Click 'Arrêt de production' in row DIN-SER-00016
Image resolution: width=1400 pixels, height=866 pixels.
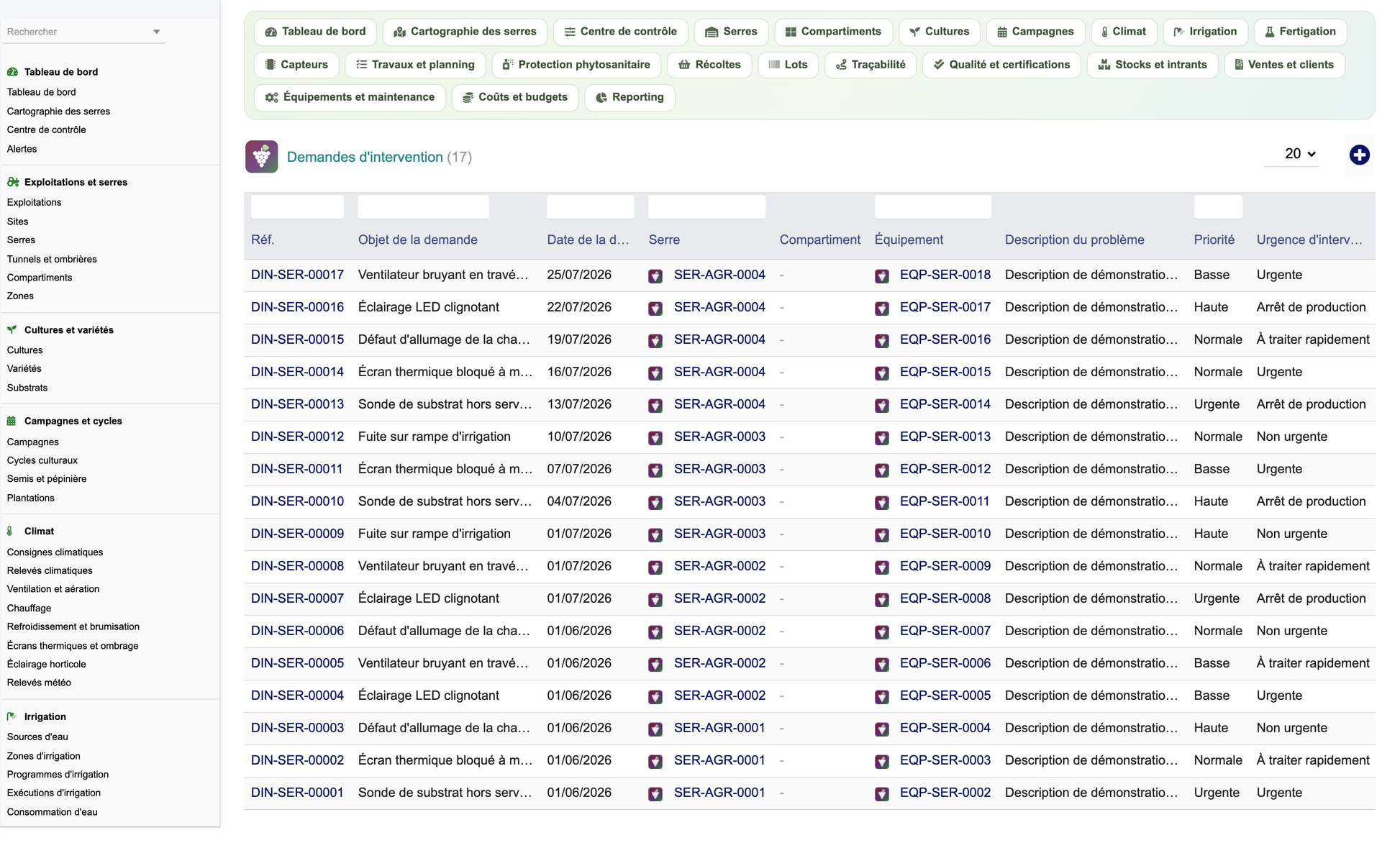(x=1311, y=307)
